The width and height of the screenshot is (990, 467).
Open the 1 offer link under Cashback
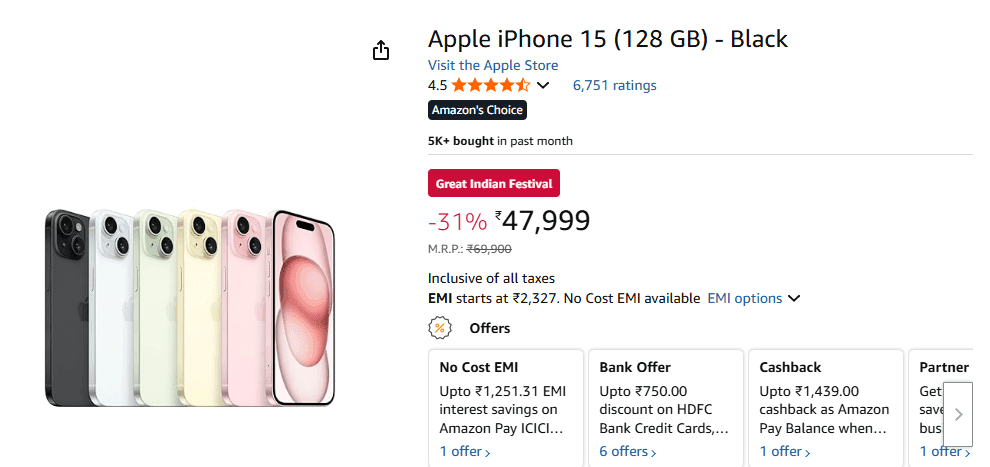click(x=785, y=451)
